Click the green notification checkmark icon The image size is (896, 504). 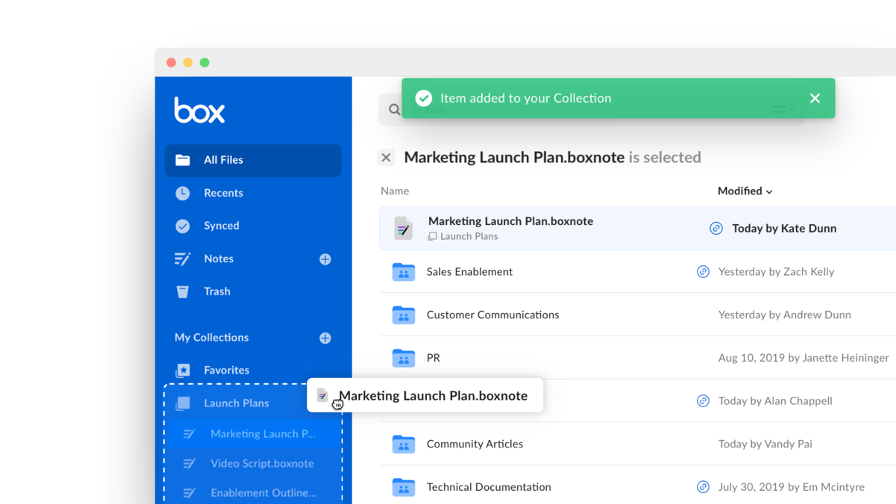(x=423, y=98)
